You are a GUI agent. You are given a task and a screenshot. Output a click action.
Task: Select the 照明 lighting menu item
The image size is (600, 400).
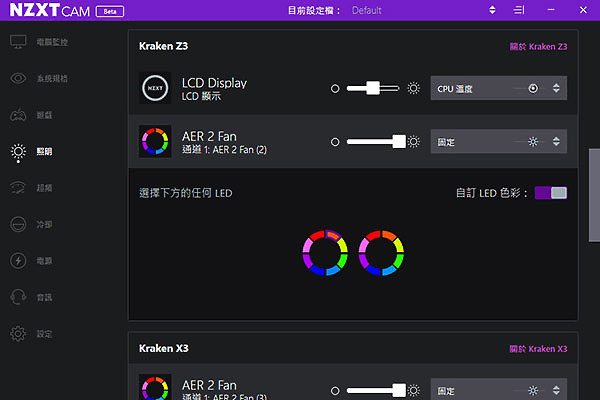[44, 152]
